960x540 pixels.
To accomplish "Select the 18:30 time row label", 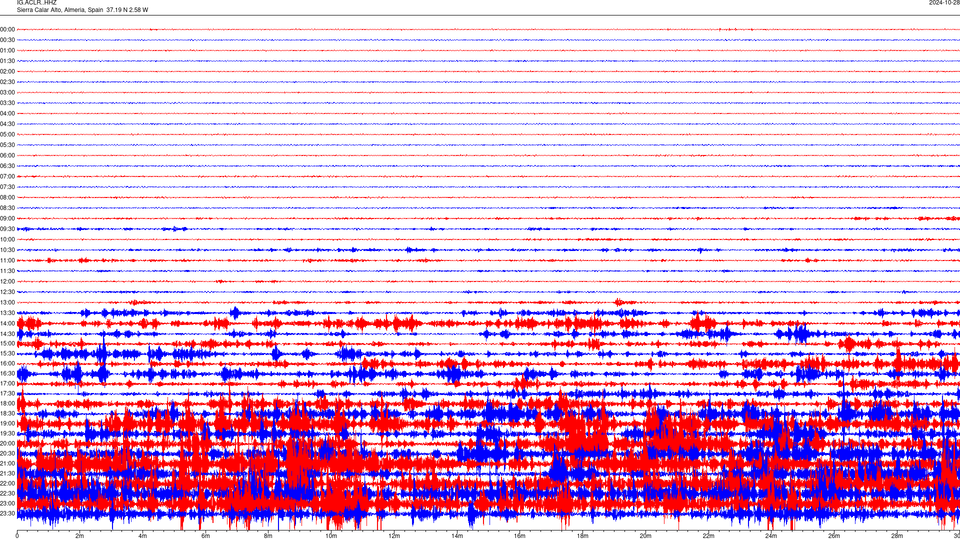I will point(7,413).
